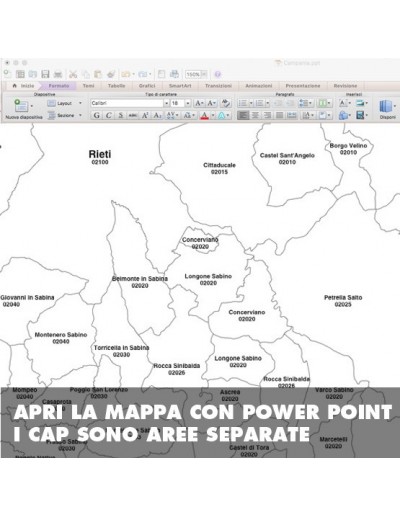This screenshot has height=517, width=400.
Task: Click the Nuova diapositiva icon
Action: coord(21,106)
